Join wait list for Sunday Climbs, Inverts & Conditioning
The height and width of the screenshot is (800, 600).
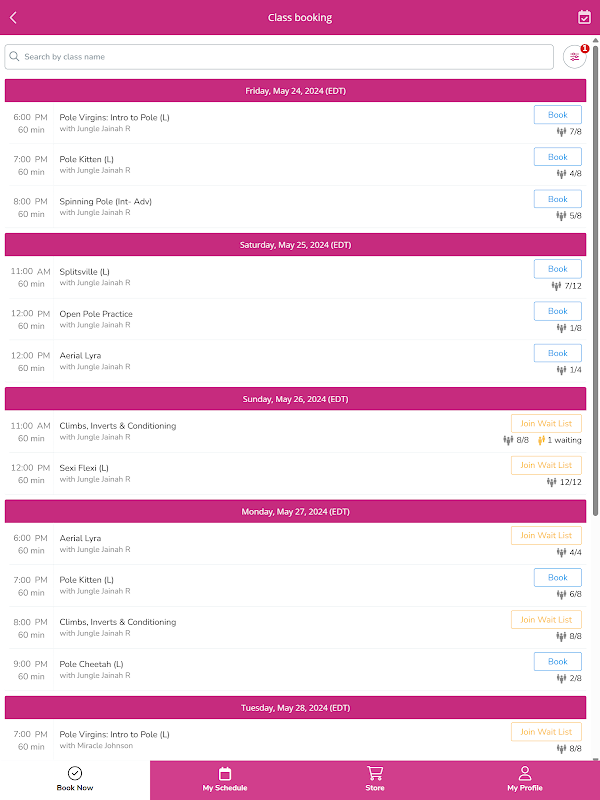click(546, 423)
